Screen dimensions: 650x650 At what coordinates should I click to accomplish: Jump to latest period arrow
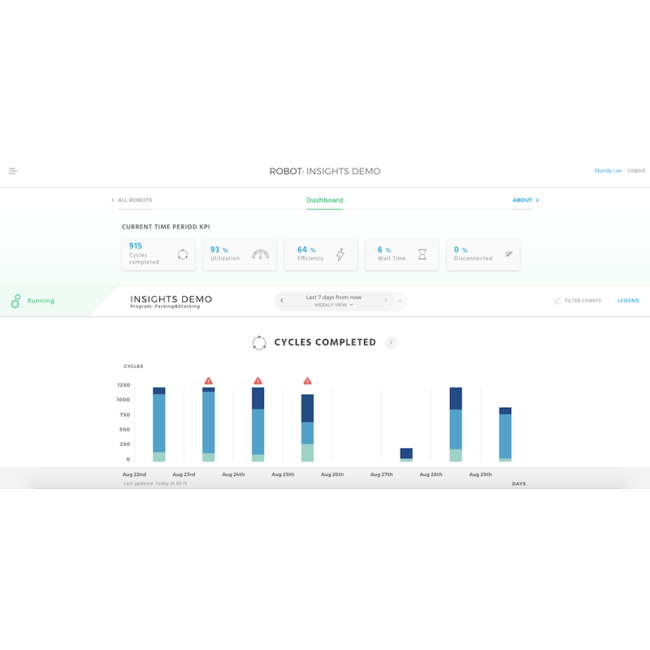400,301
